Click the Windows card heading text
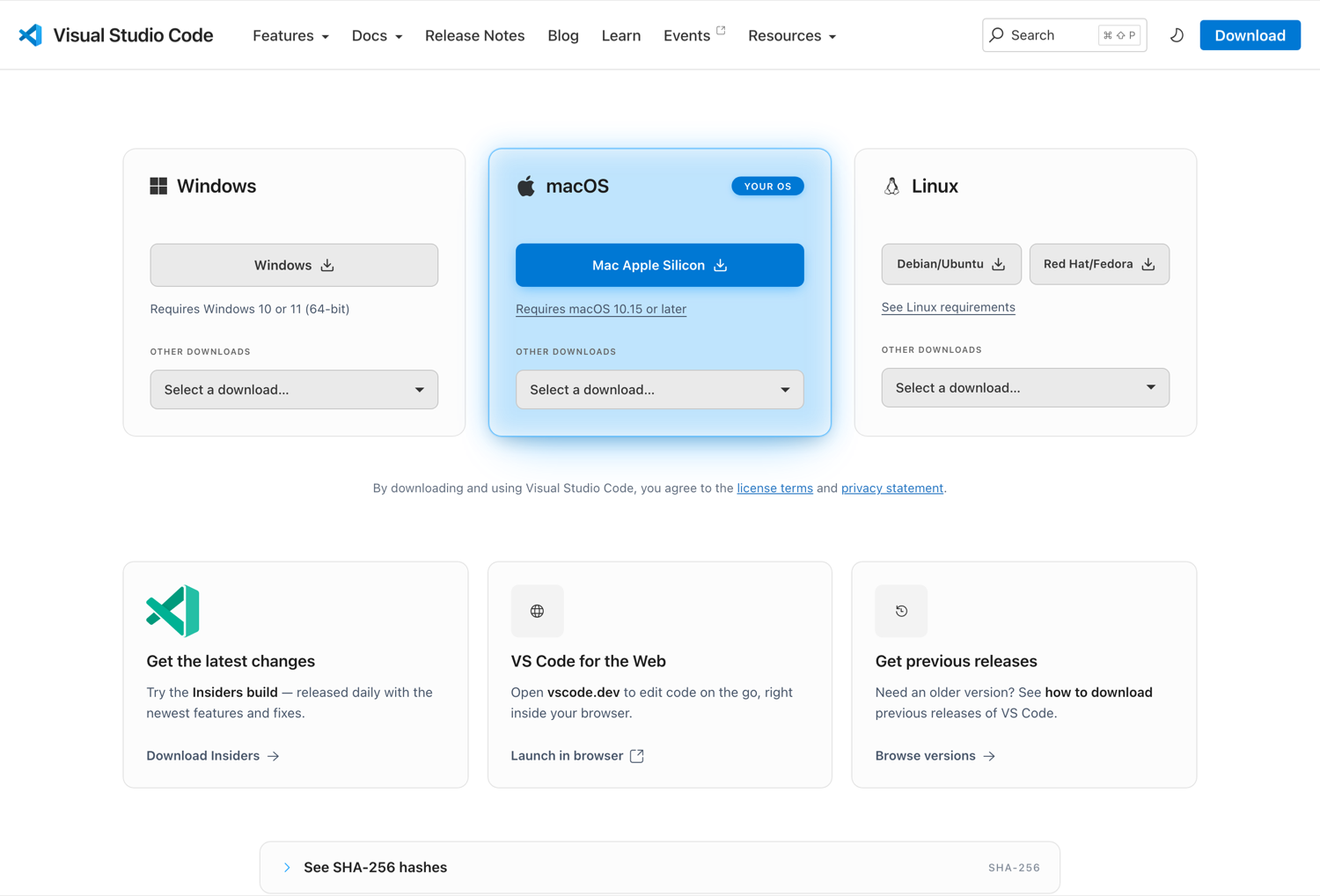The width and height of the screenshot is (1320, 896). click(x=216, y=186)
